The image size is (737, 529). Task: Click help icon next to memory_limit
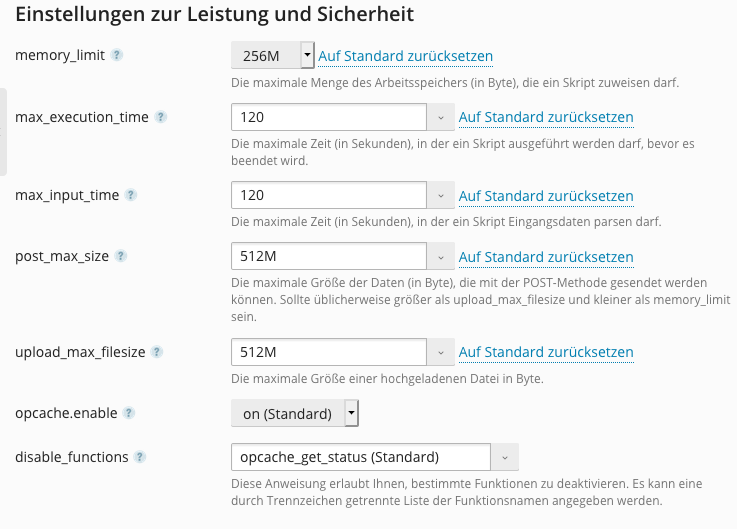(117, 55)
